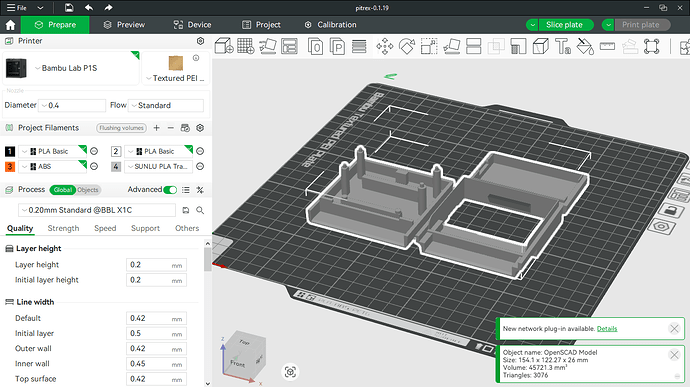This screenshot has width=690, height=387.
Task: Switch to the Preview tab
Action: click(x=124, y=25)
